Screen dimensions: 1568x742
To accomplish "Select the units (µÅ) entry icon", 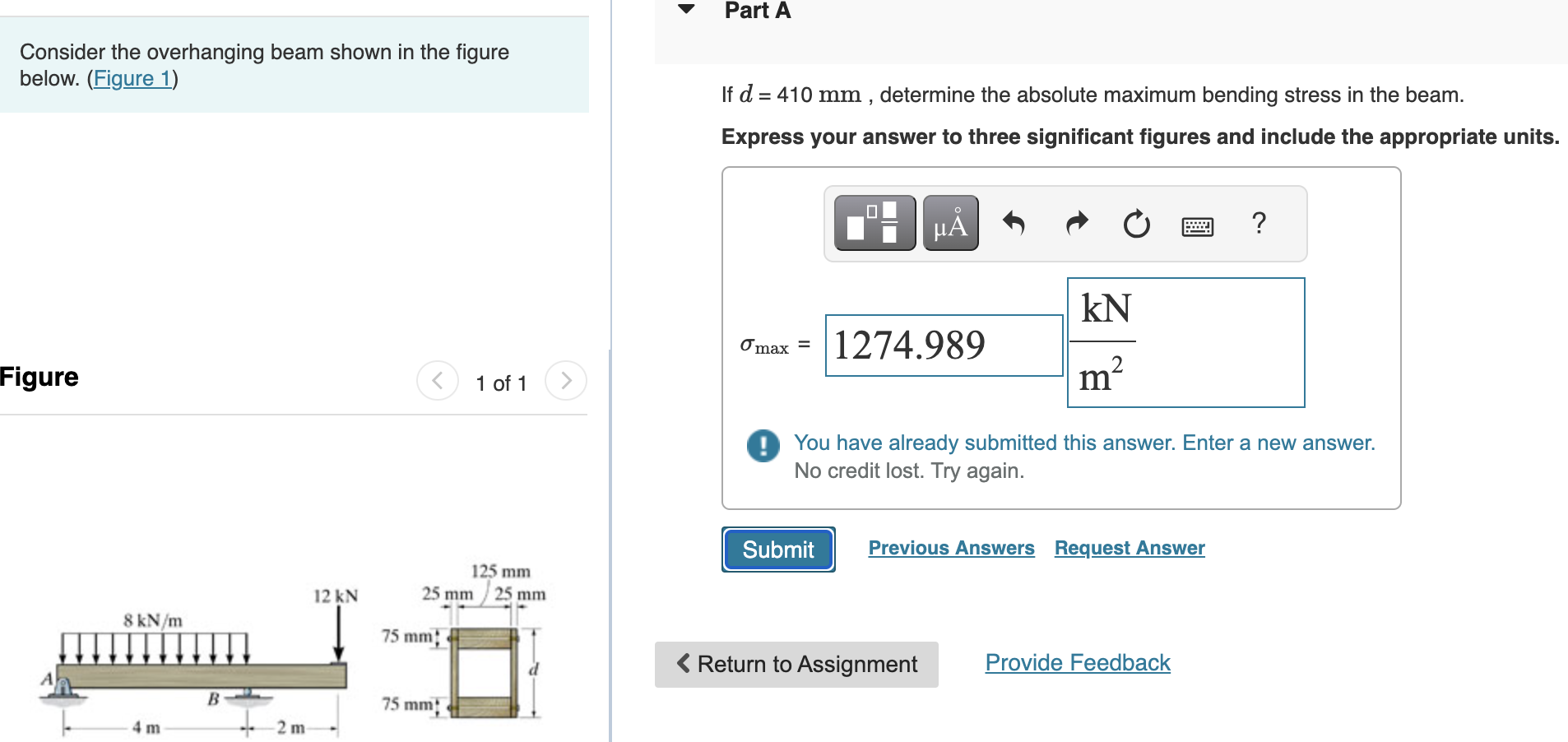I will click(950, 222).
